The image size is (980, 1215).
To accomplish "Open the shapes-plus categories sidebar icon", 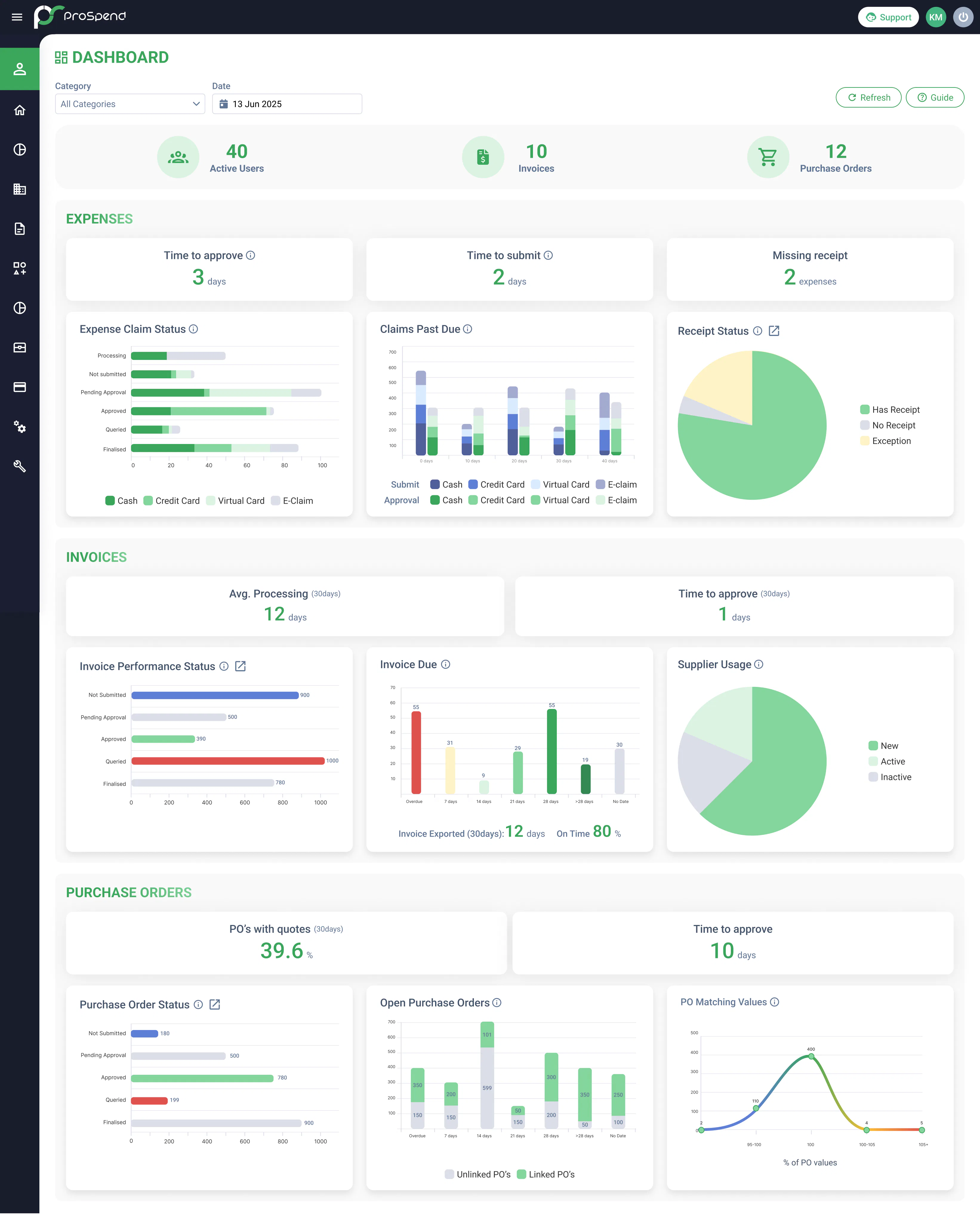I will pyautogui.click(x=20, y=268).
